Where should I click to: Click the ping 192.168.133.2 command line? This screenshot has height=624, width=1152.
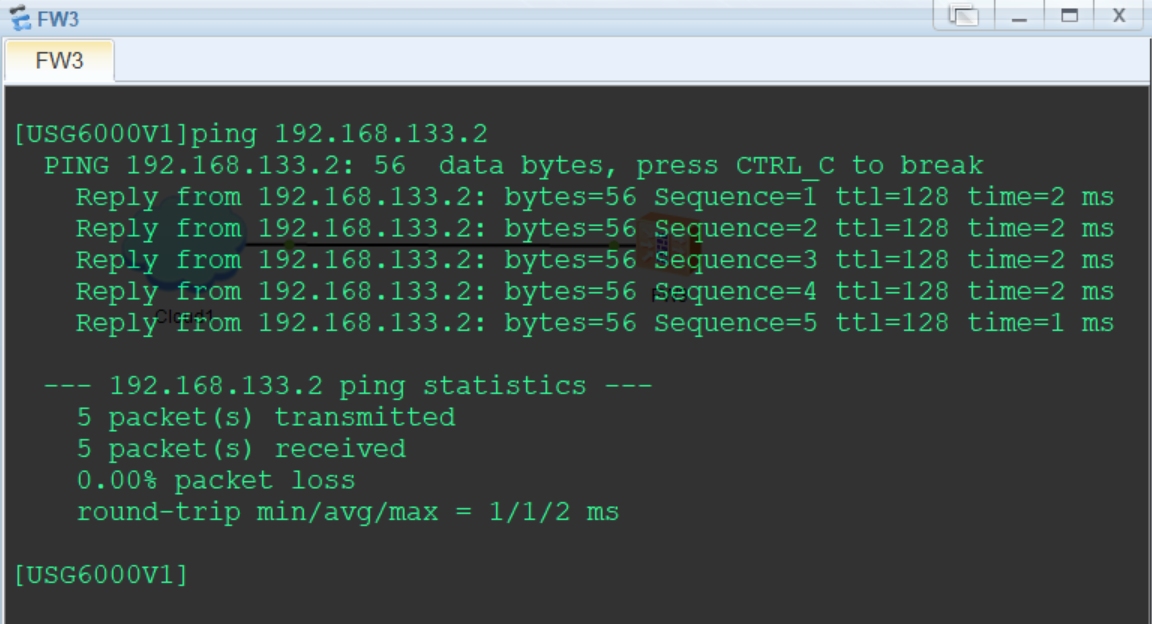click(251, 134)
